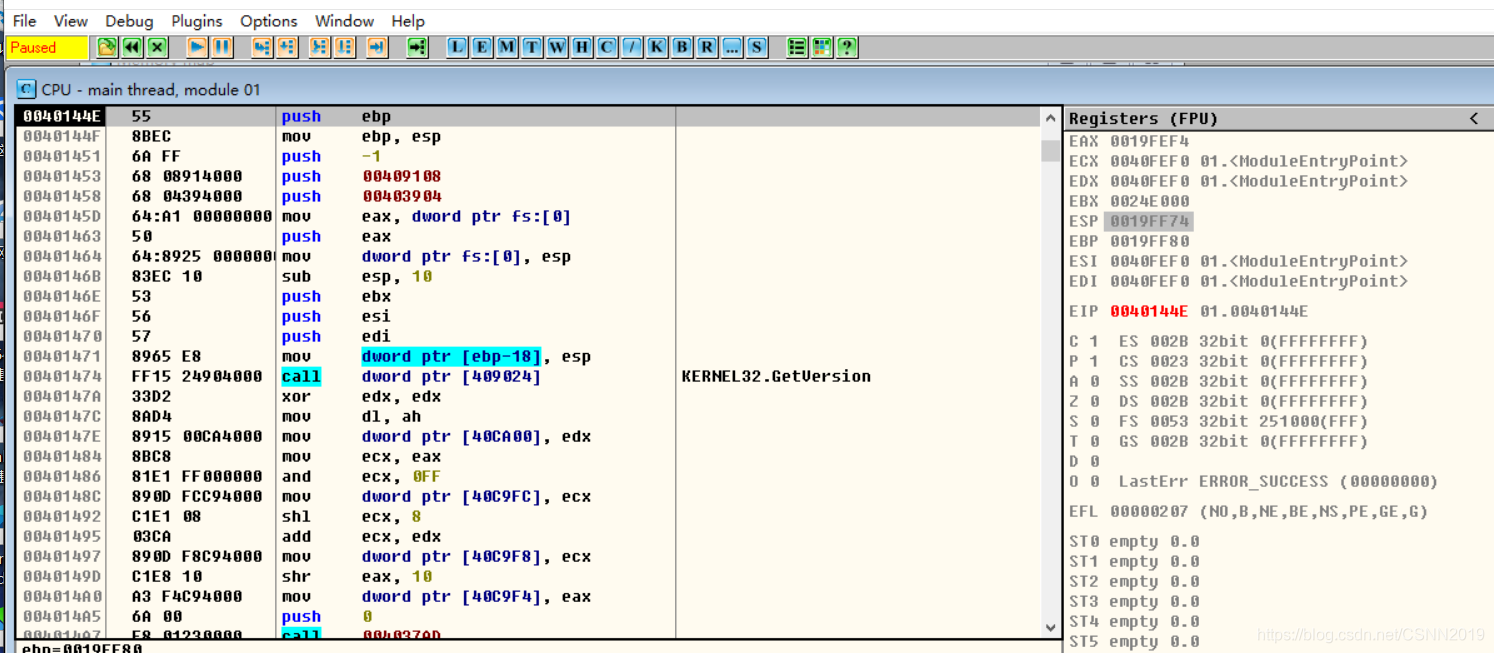Screen dimensions: 1494x653
Task: Click Execute till return toolbar icon
Action: coord(377,47)
